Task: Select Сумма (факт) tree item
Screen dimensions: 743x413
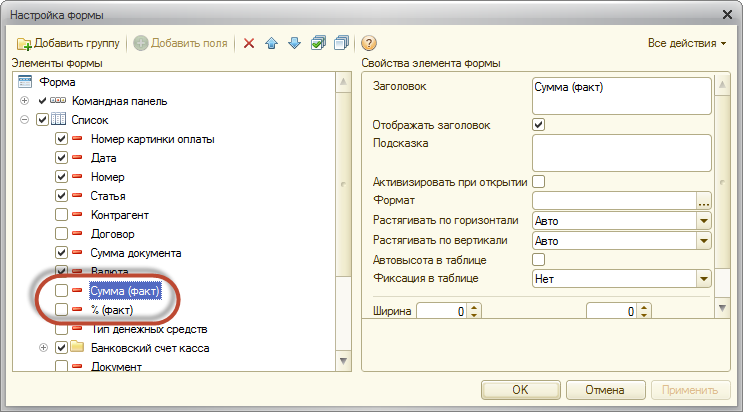Action: click(x=125, y=291)
